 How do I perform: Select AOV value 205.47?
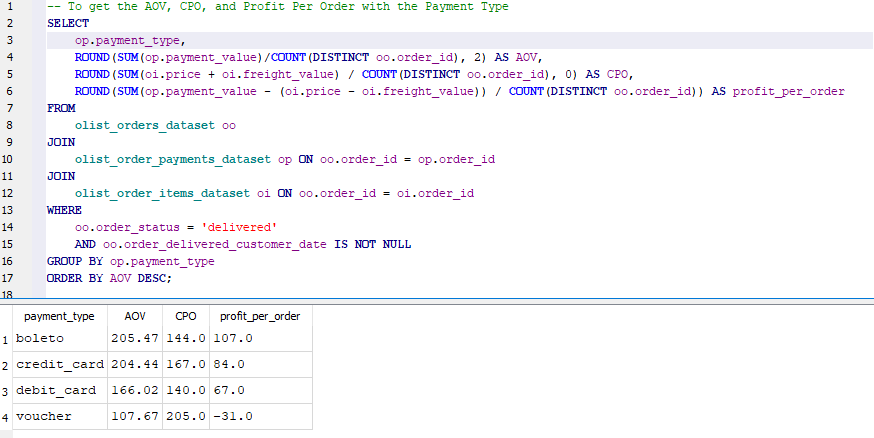(135, 338)
